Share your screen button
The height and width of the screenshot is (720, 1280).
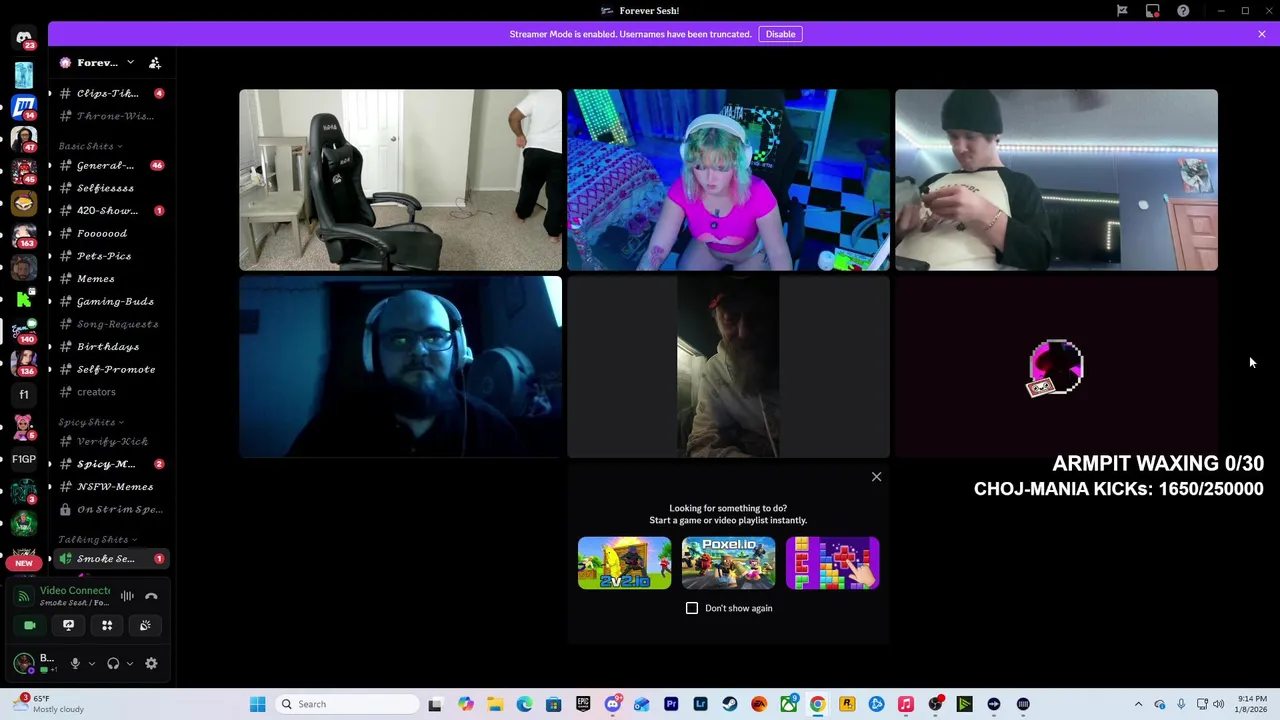(68, 625)
